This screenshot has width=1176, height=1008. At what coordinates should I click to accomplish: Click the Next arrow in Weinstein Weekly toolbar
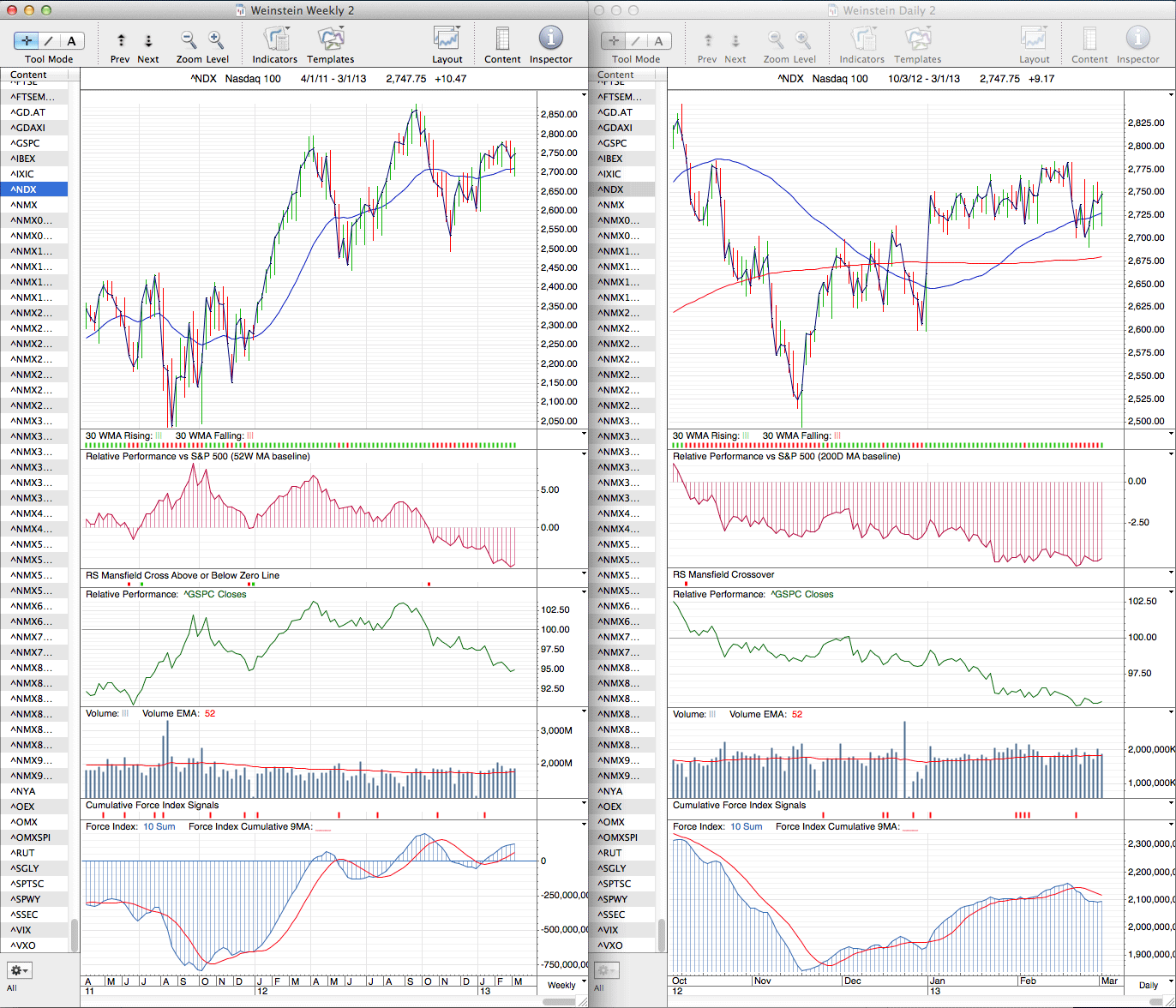pyautogui.click(x=148, y=40)
